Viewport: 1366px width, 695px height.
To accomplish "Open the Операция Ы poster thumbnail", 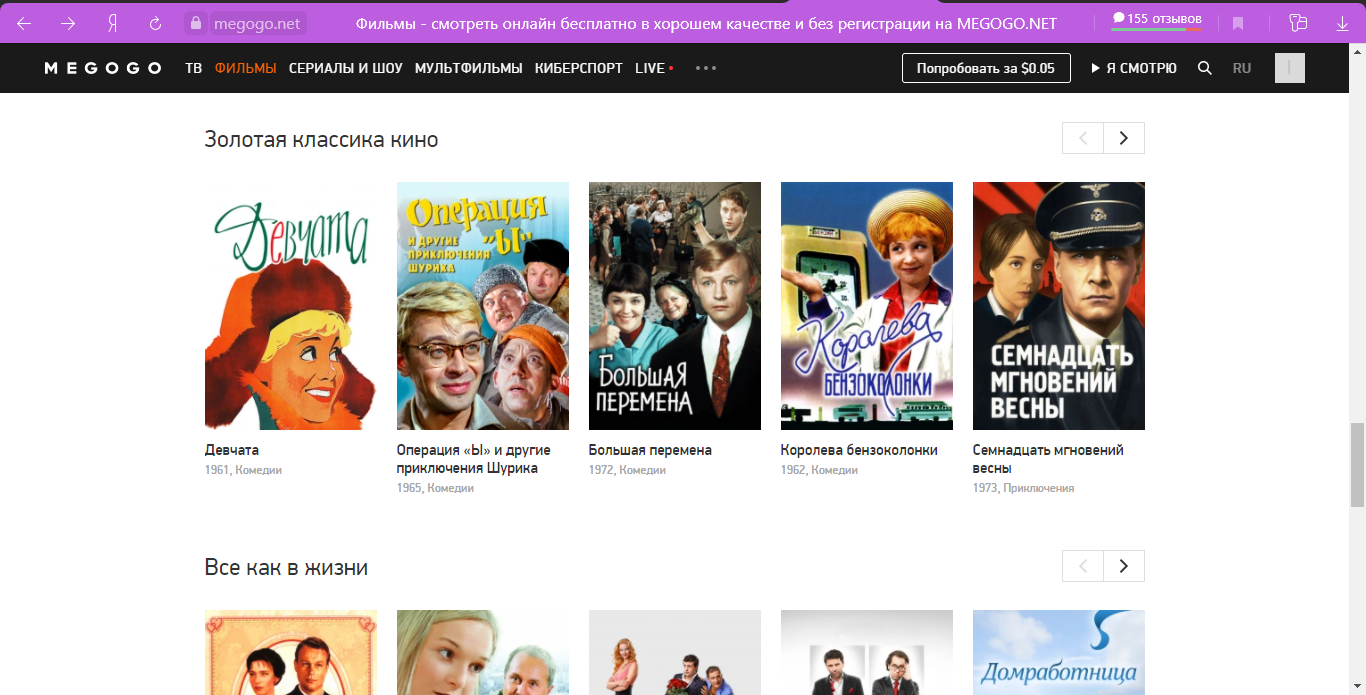I will [x=483, y=306].
